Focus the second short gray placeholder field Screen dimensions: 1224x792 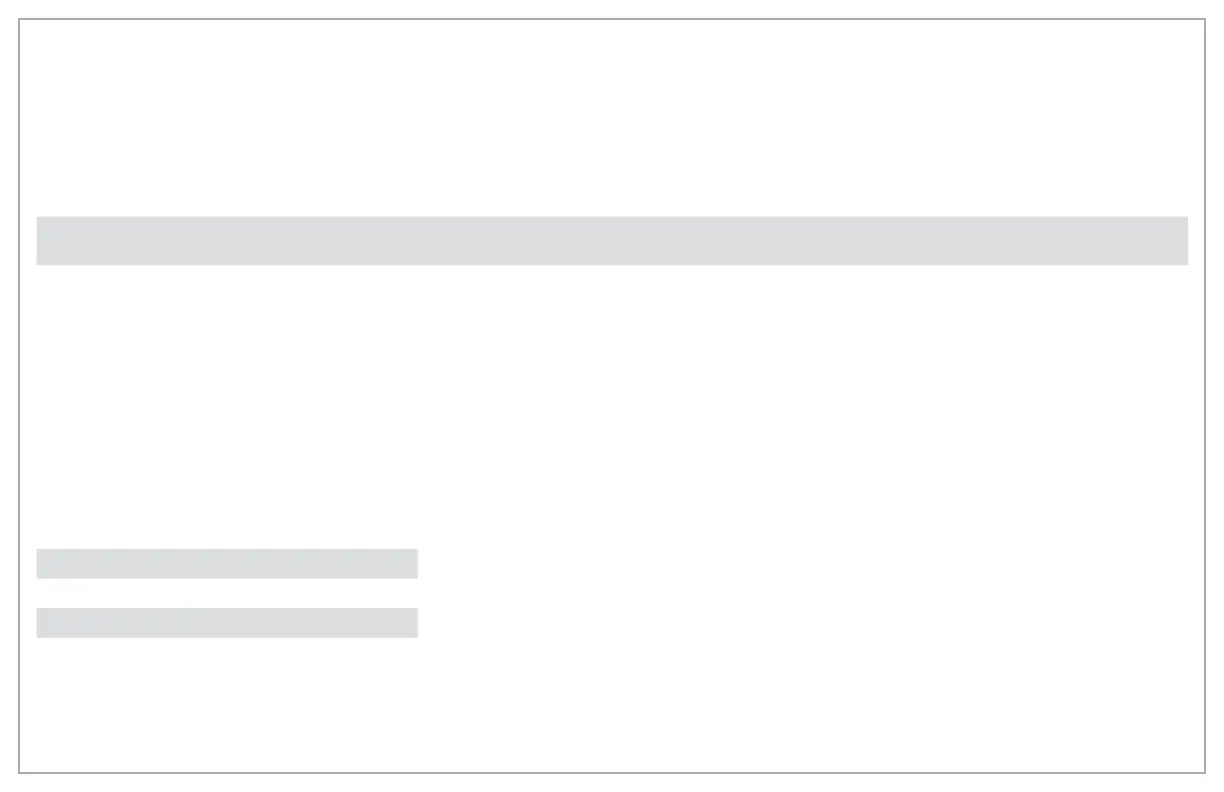pyautogui.click(x=227, y=622)
